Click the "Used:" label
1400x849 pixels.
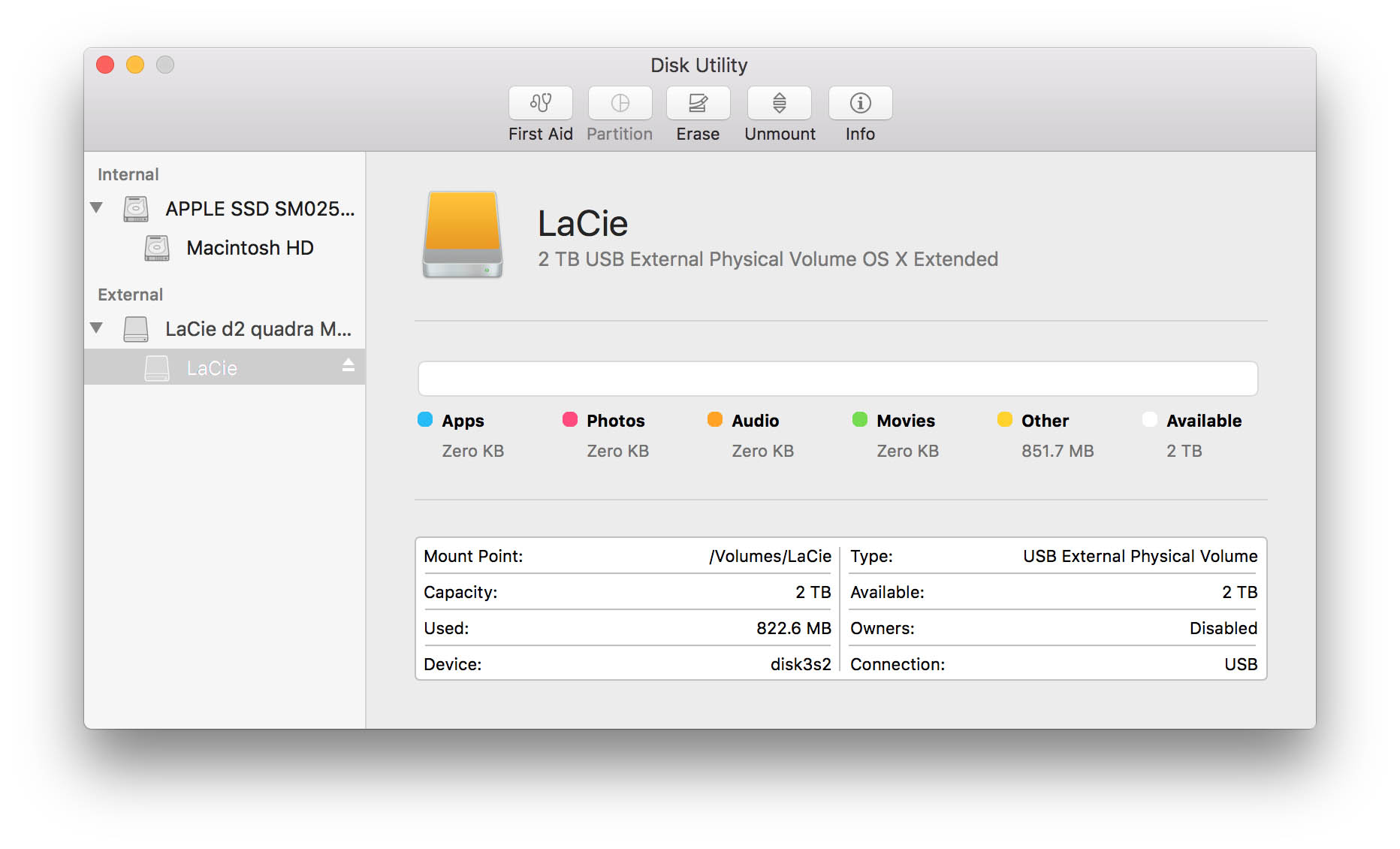446,629
